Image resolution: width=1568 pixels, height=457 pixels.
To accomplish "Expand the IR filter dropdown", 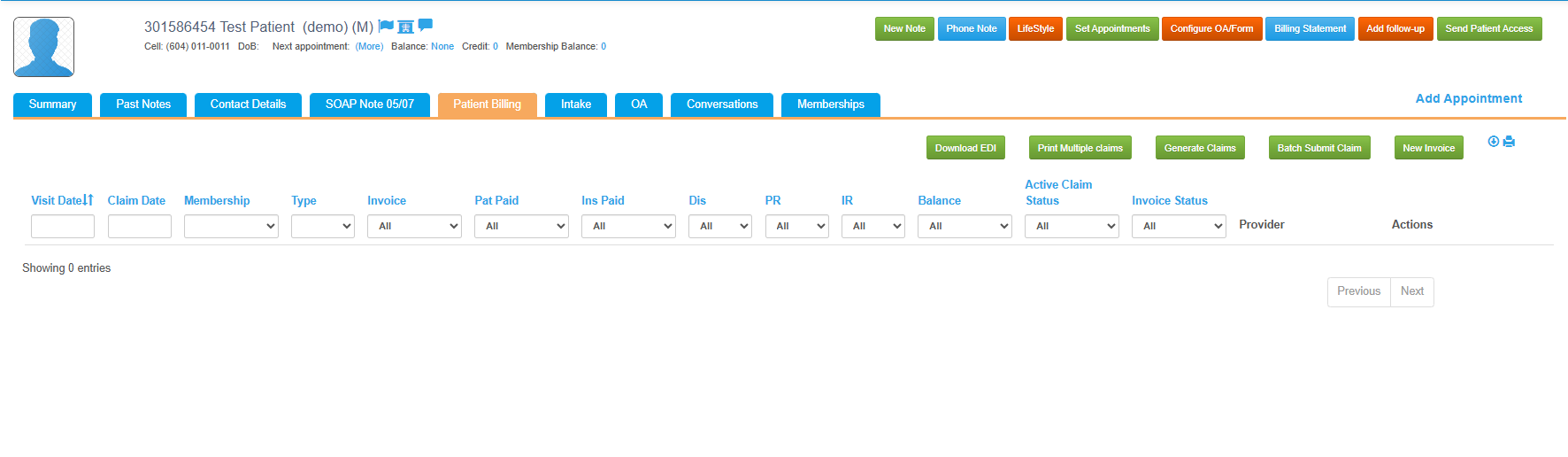I will click(873, 226).
